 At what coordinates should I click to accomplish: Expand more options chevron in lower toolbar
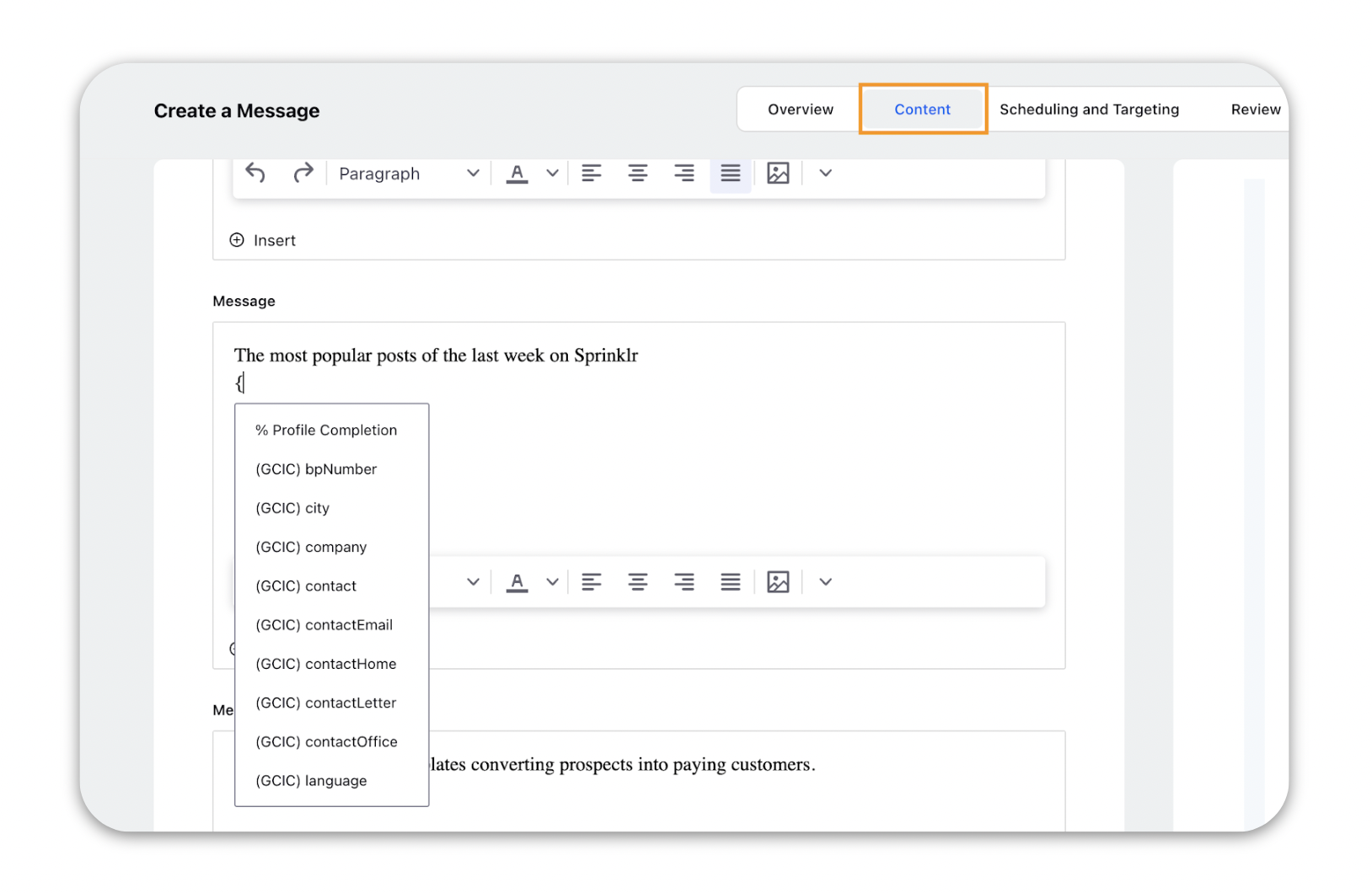coord(825,582)
